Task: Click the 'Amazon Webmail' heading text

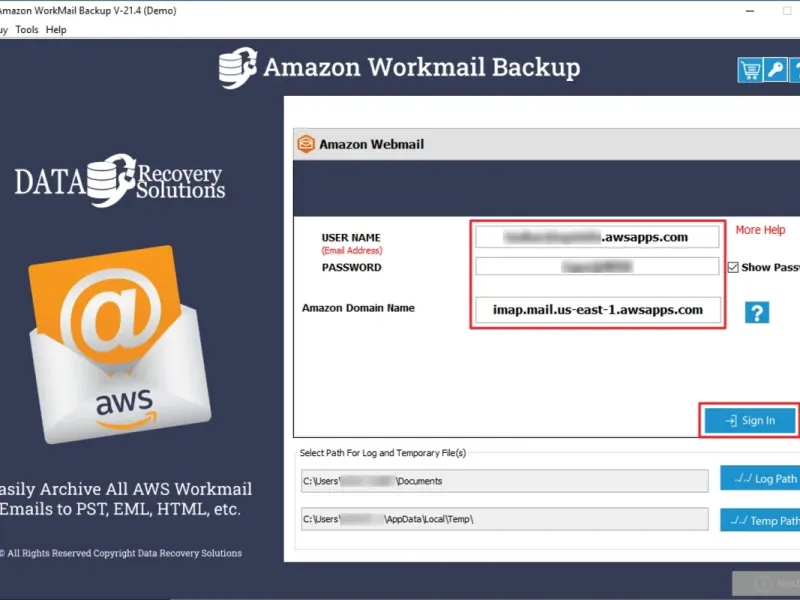Action: coord(371,144)
